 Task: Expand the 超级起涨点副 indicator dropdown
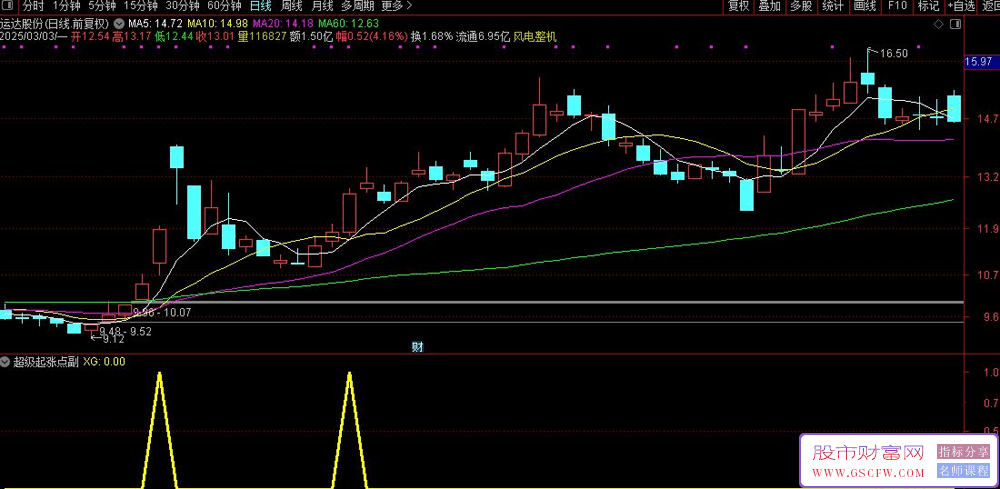(x=6, y=361)
